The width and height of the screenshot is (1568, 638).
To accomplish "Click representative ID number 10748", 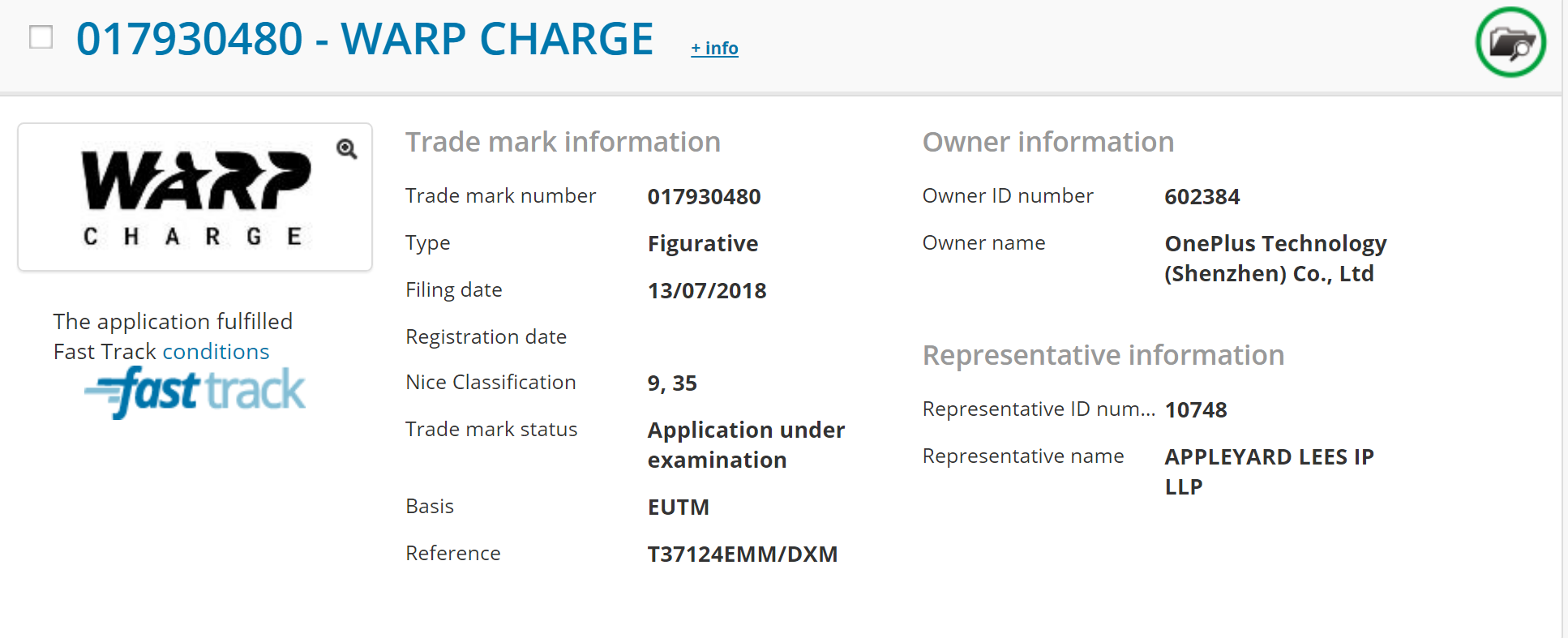I will pyautogui.click(x=1196, y=410).
